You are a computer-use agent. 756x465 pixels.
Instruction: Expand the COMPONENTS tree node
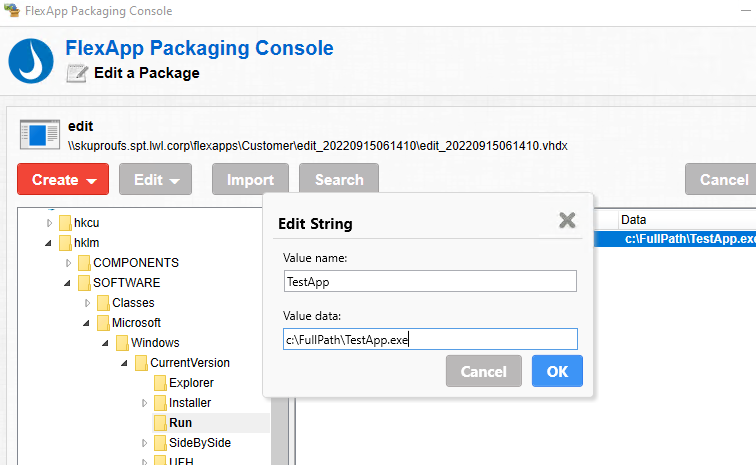(x=68, y=263)
